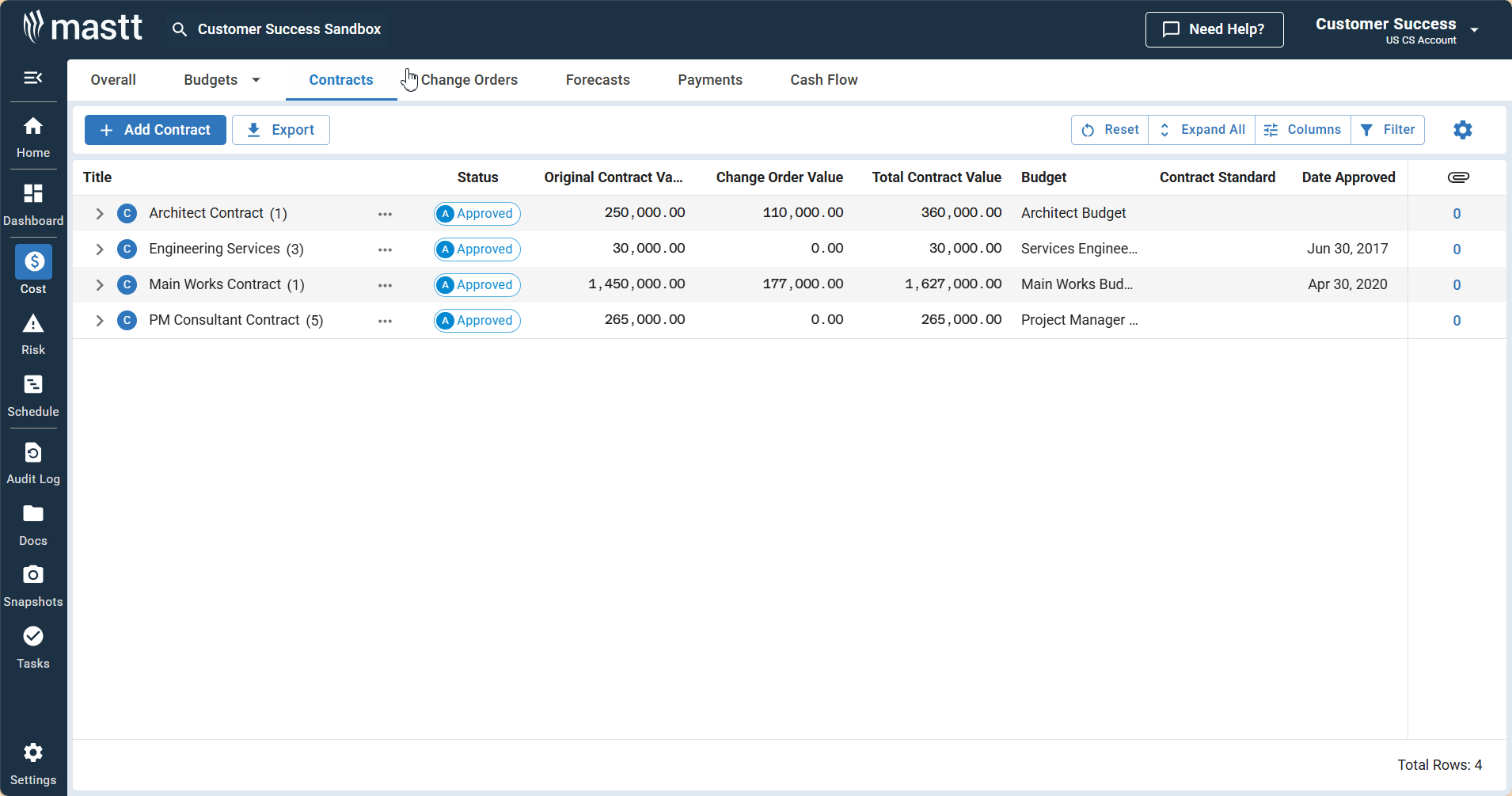Reset the table view
Viewport: 1512px width, 796px height.
pyautogui.click(x=1110, y=130)
